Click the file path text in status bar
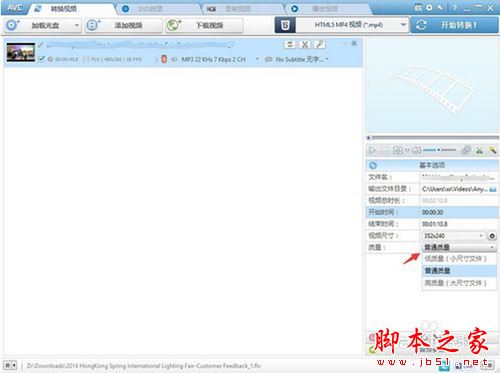This screenshot has height=373, width=500. tap(144, 366)
